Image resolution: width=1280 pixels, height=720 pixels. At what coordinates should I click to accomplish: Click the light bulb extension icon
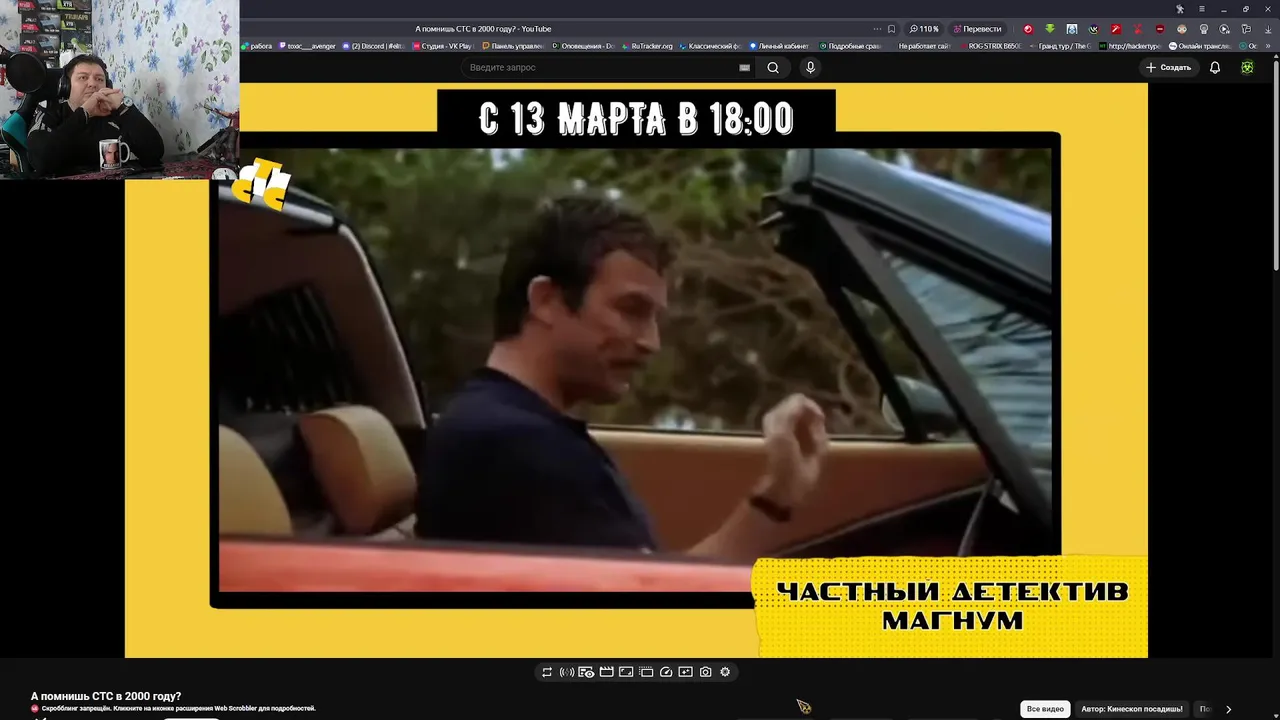(1204, 29)
